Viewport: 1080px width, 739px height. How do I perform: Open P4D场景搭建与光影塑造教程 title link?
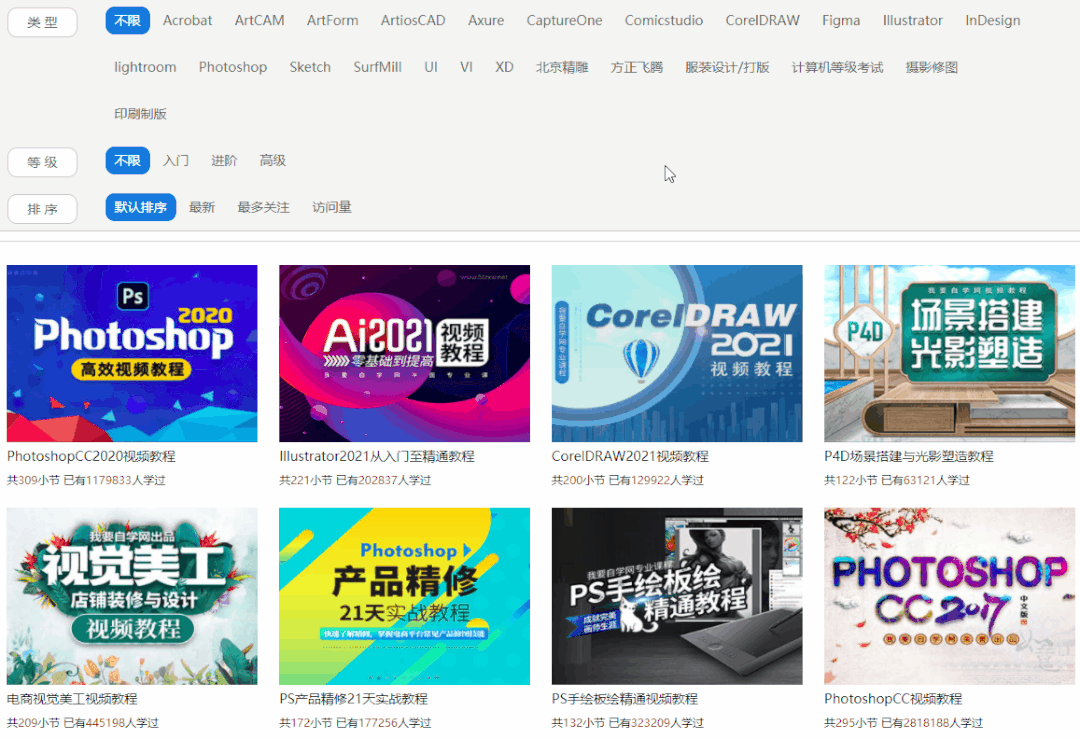pos(908,456)
